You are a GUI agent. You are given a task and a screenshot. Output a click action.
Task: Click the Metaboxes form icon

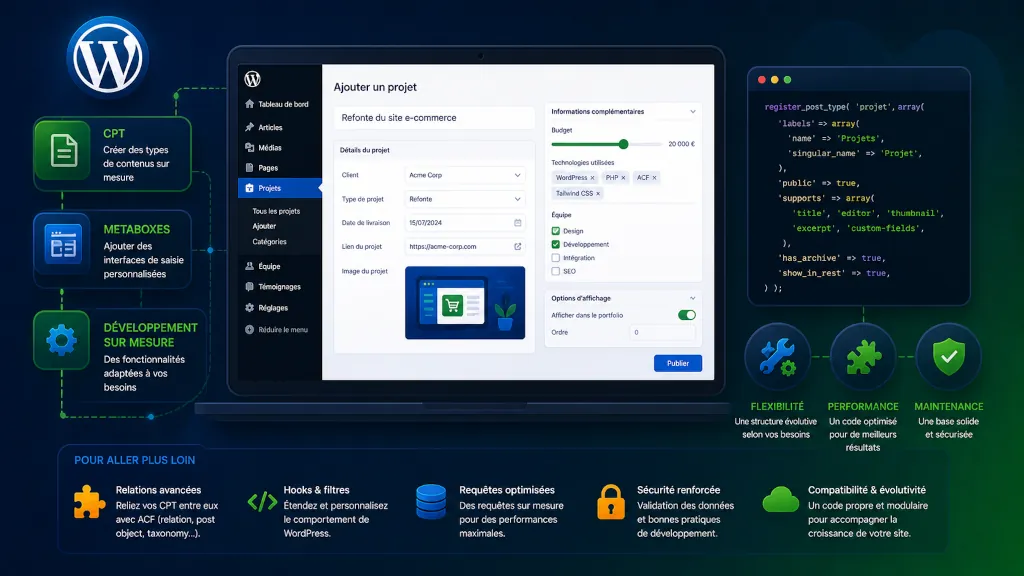tap(63, 246)
